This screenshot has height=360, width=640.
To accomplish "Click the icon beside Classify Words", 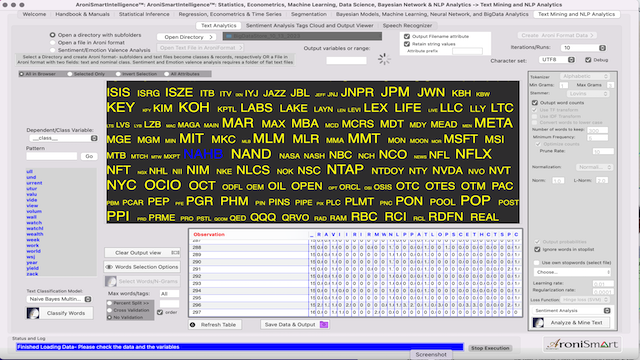I will point(33,313).
